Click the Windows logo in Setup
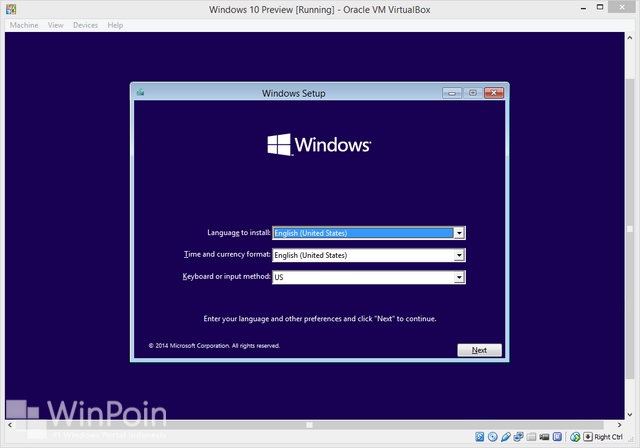 click(319, 144)
